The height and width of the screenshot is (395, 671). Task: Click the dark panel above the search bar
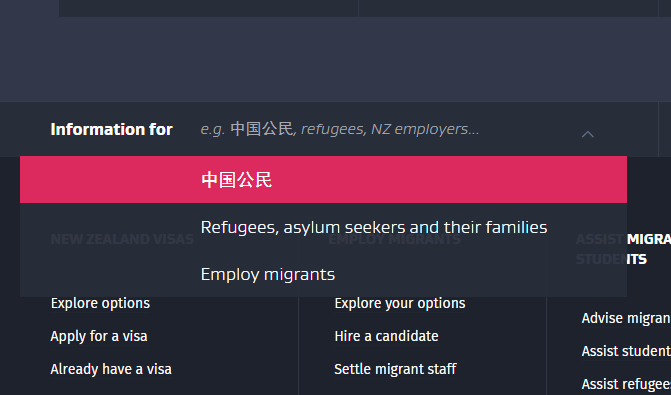336,60
